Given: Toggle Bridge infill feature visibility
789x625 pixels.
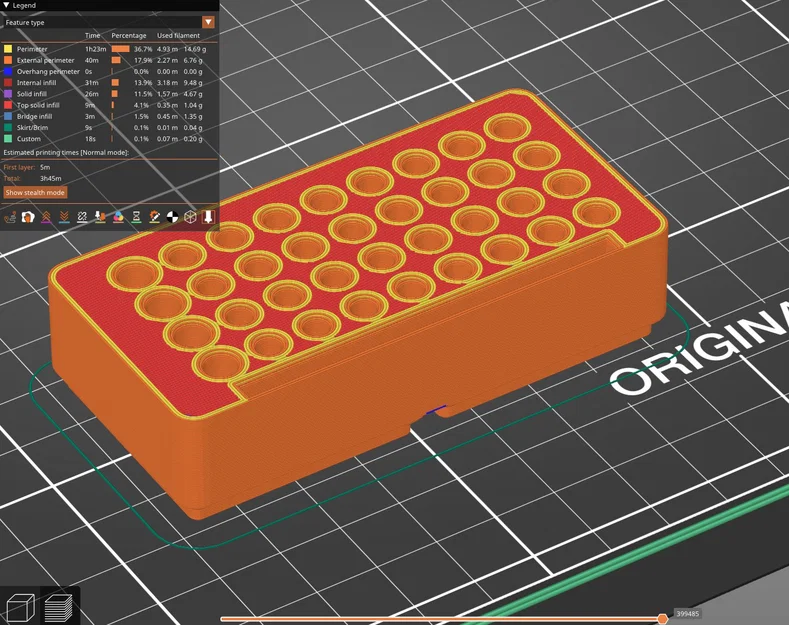Looking at the screenshot, I should [x=105, y=116].
